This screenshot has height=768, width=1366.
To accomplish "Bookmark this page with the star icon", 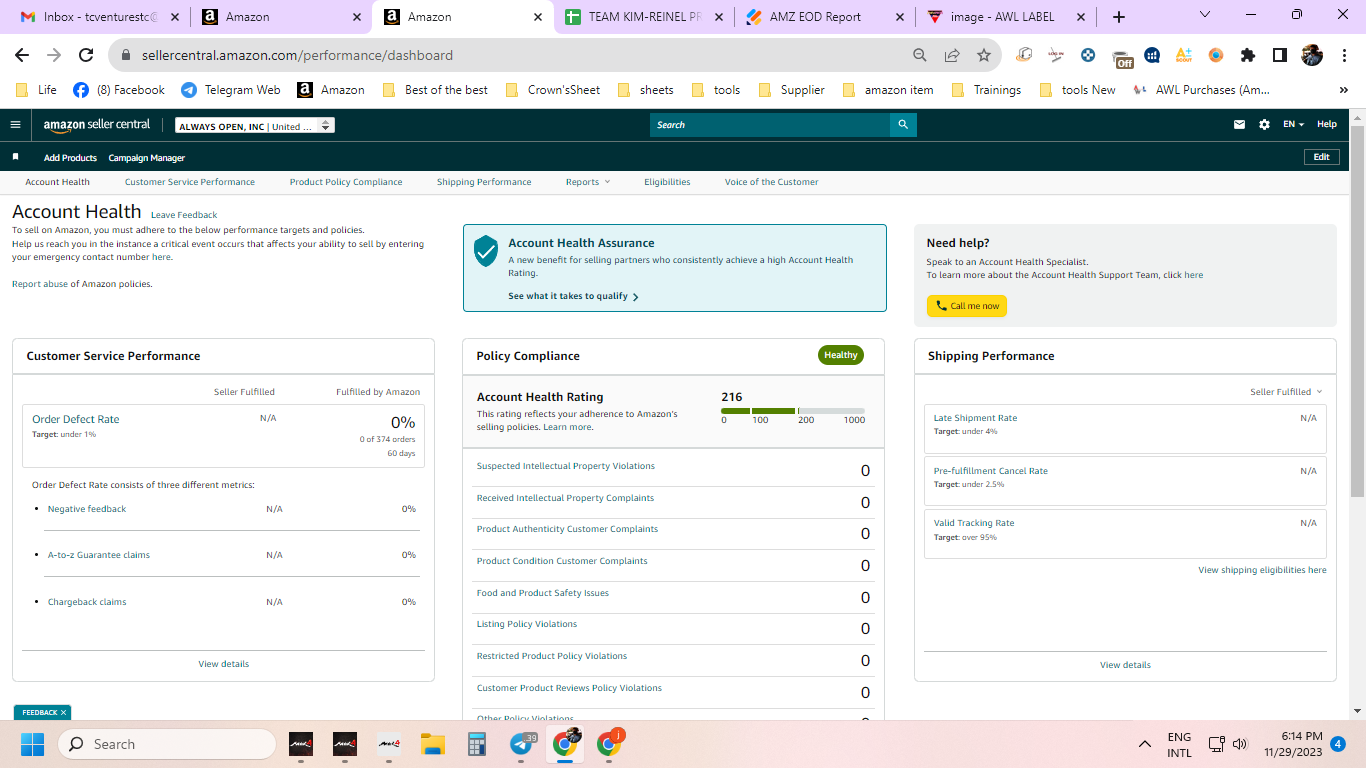I will pos(984,56).
